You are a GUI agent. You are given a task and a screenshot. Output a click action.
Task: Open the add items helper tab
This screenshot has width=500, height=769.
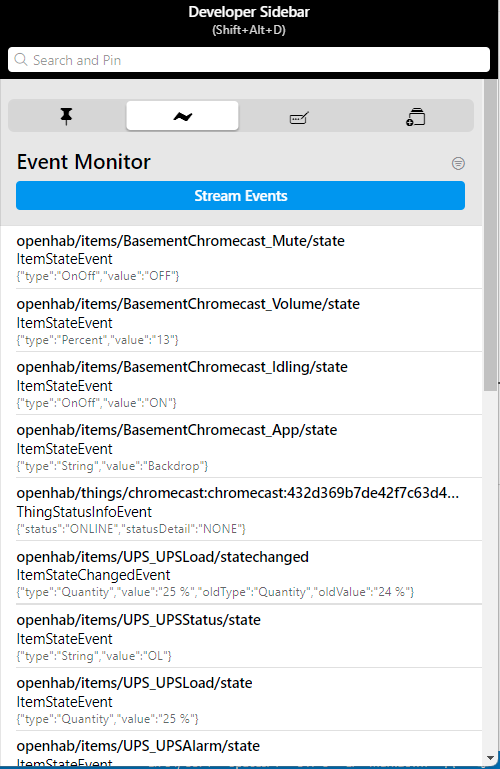pyautogui.click(x=416, y=116)
